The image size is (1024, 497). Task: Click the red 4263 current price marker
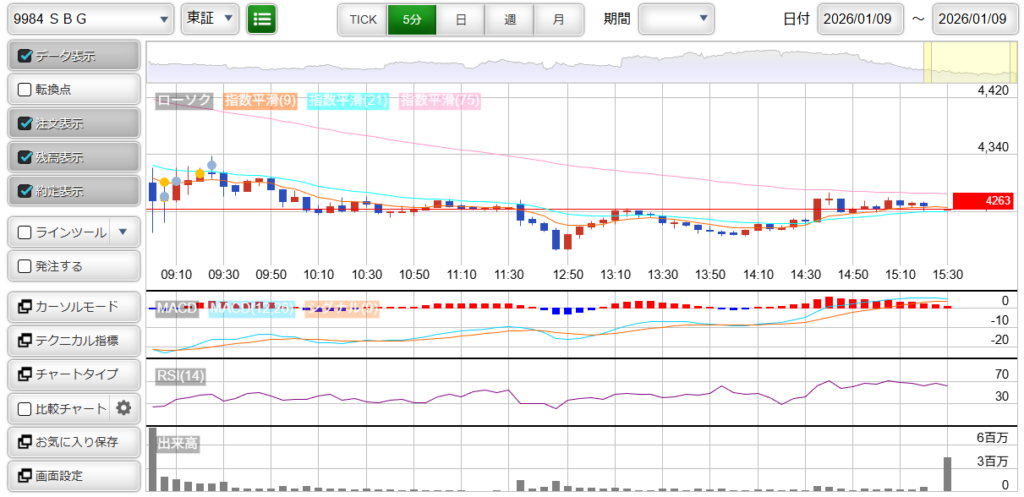pos(983,201)
